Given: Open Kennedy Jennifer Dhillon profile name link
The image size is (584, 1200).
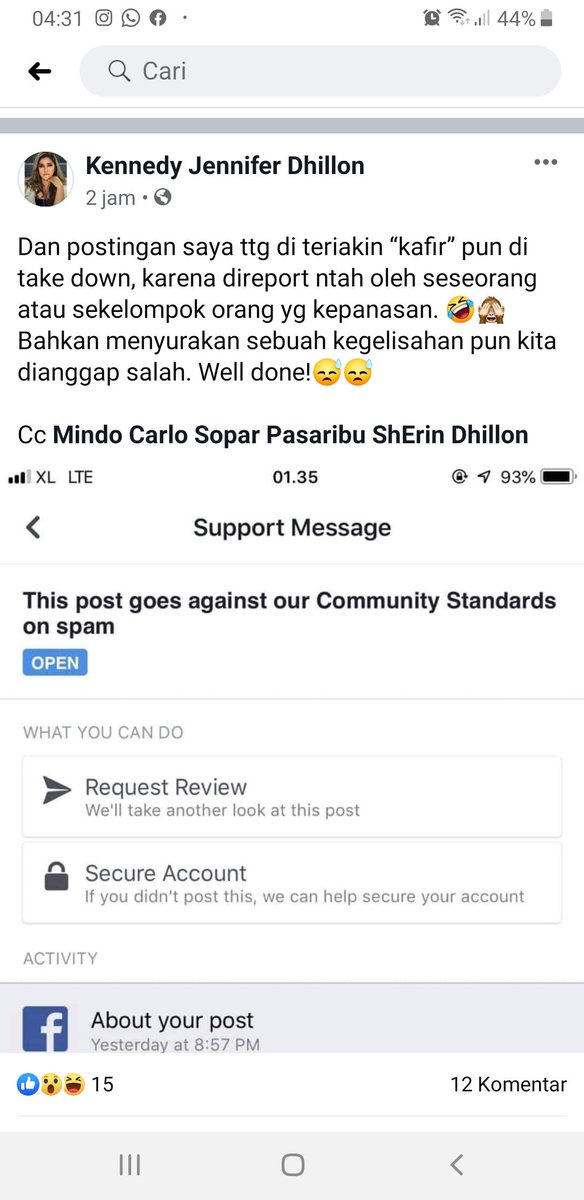Looking at the screenshot, I should click(225, 165).
